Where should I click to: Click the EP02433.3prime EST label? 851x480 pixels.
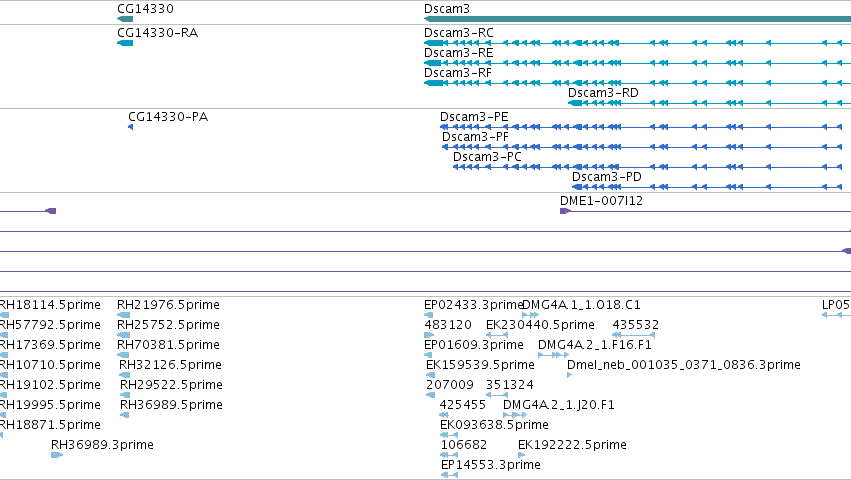pyautogui.click(x=473, y=305)
